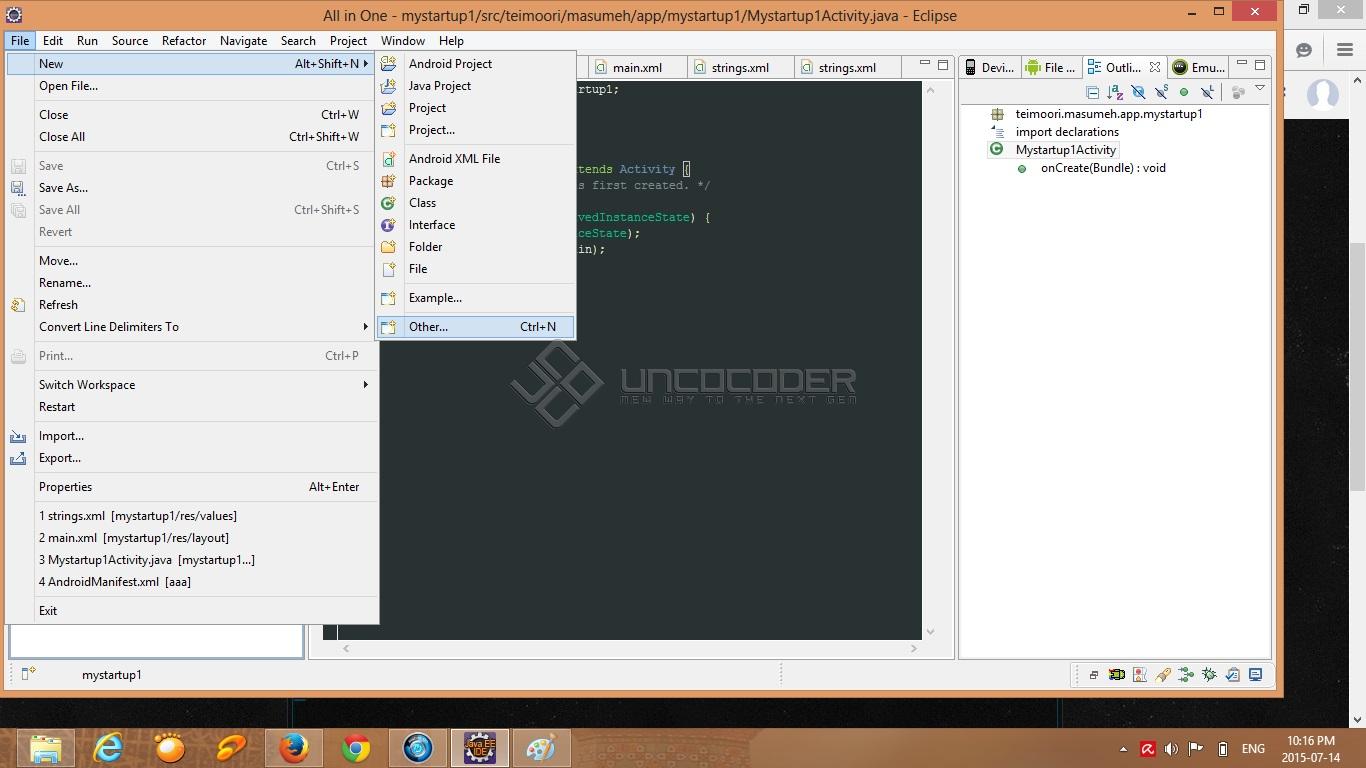Show hidden tray icons arrow

point(1123,749)
